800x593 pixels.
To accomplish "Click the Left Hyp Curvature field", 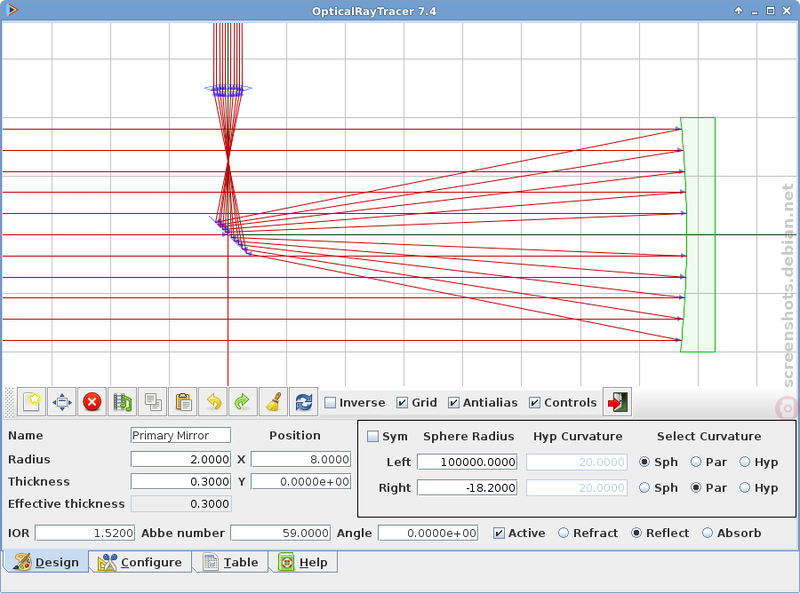I will coord(577,462).
